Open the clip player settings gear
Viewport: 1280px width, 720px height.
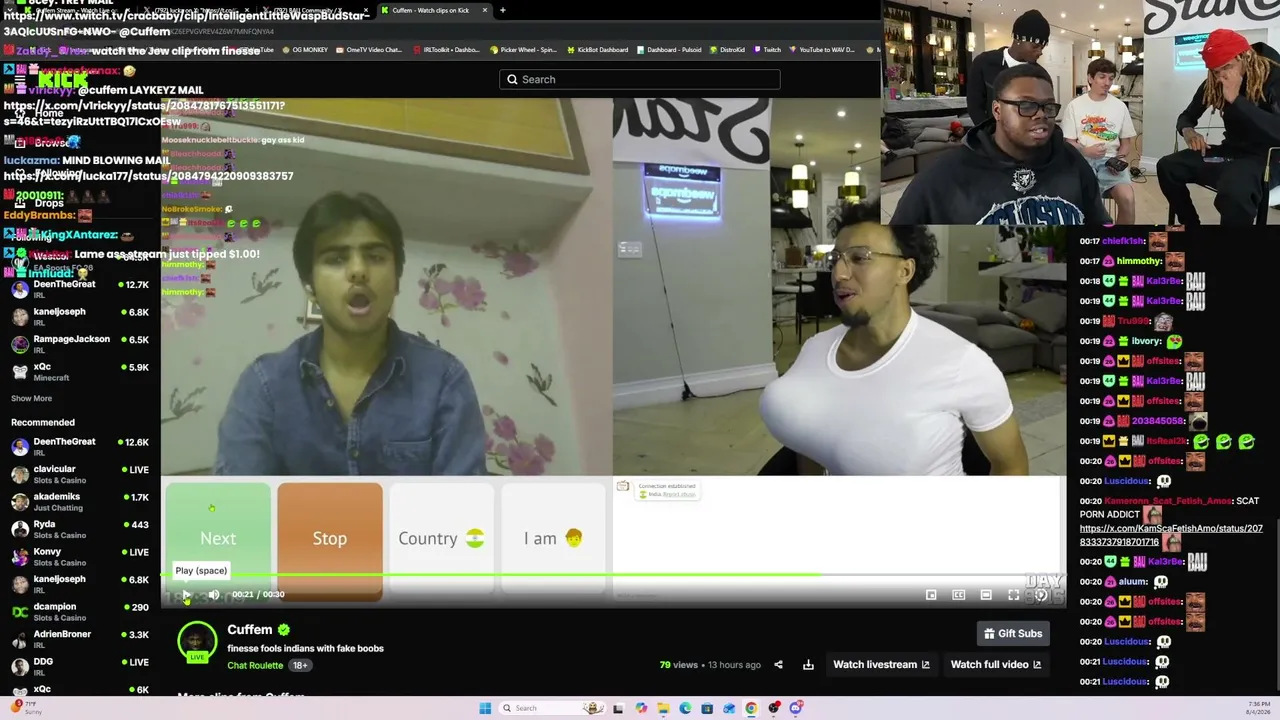pyautogui.click(x=1041, y=595)
